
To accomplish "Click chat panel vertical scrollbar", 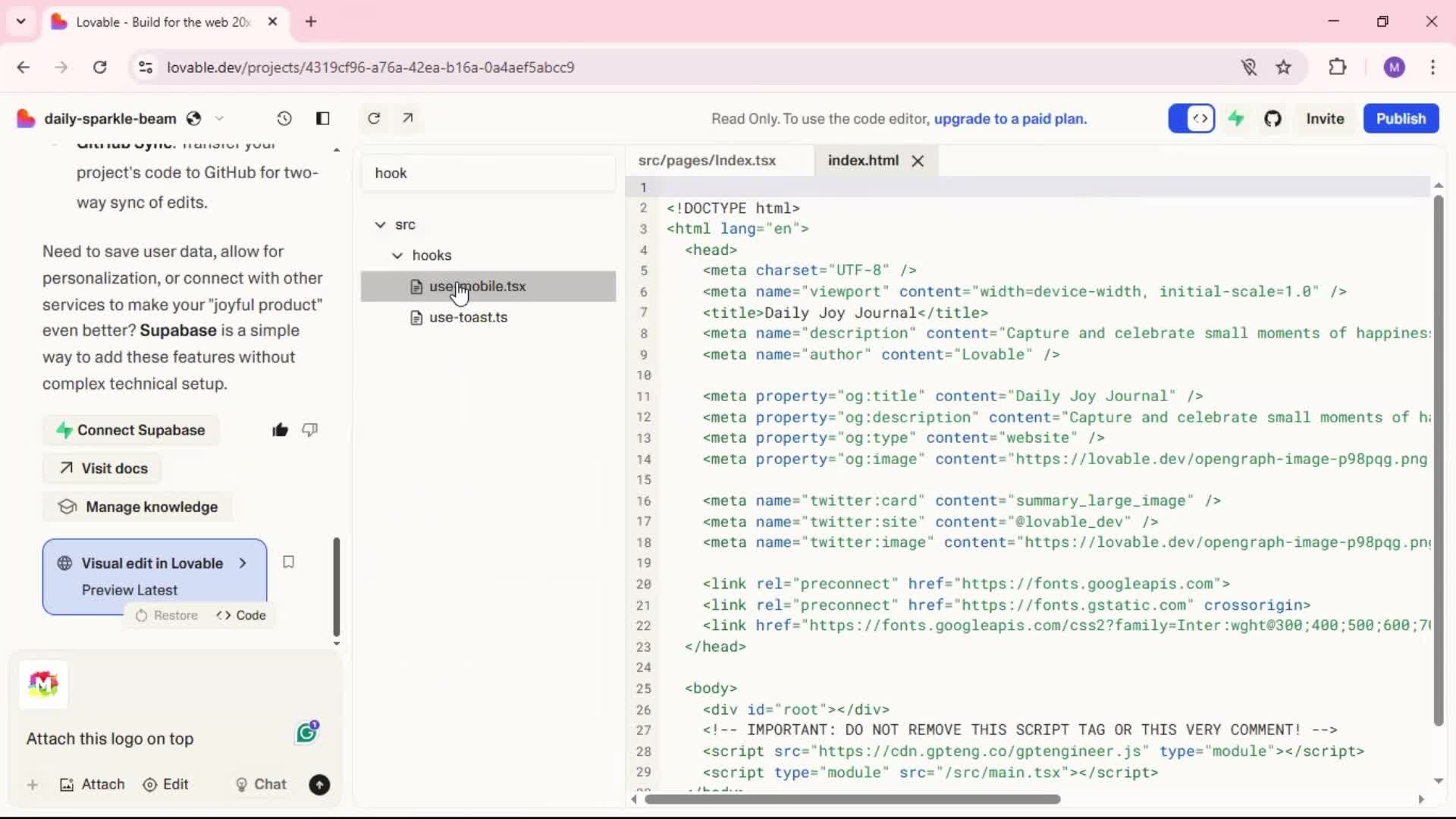I will (x=336, y=587).
